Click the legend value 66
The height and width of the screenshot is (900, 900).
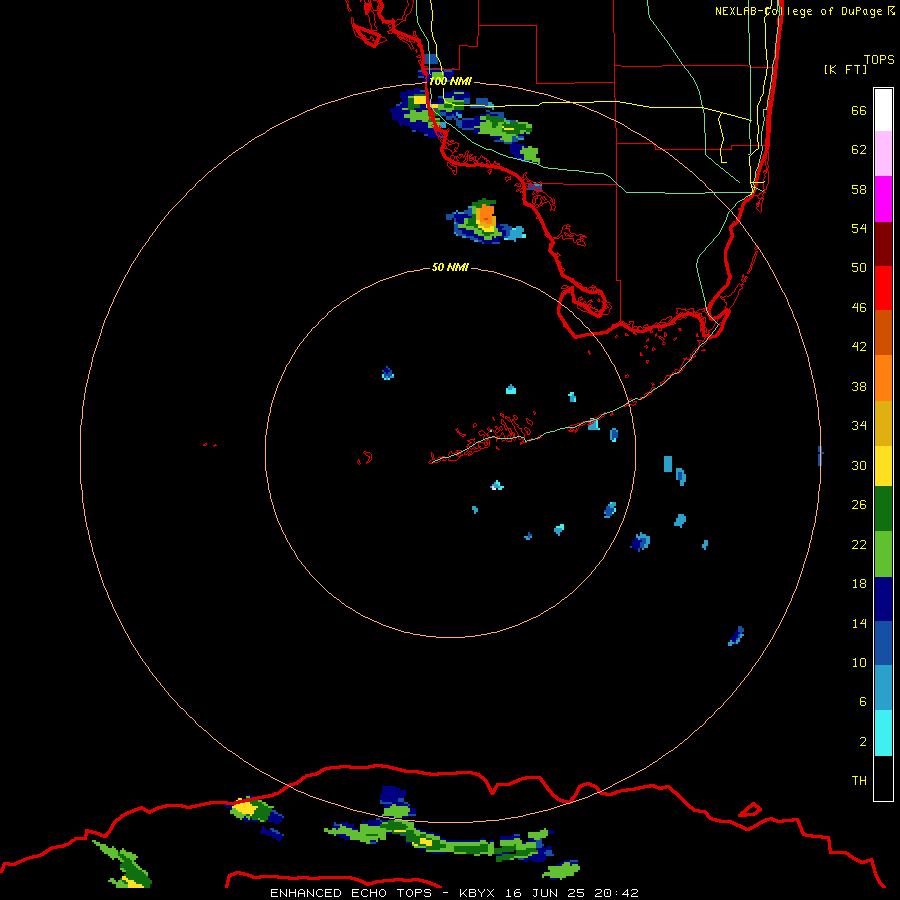(859, 110)
